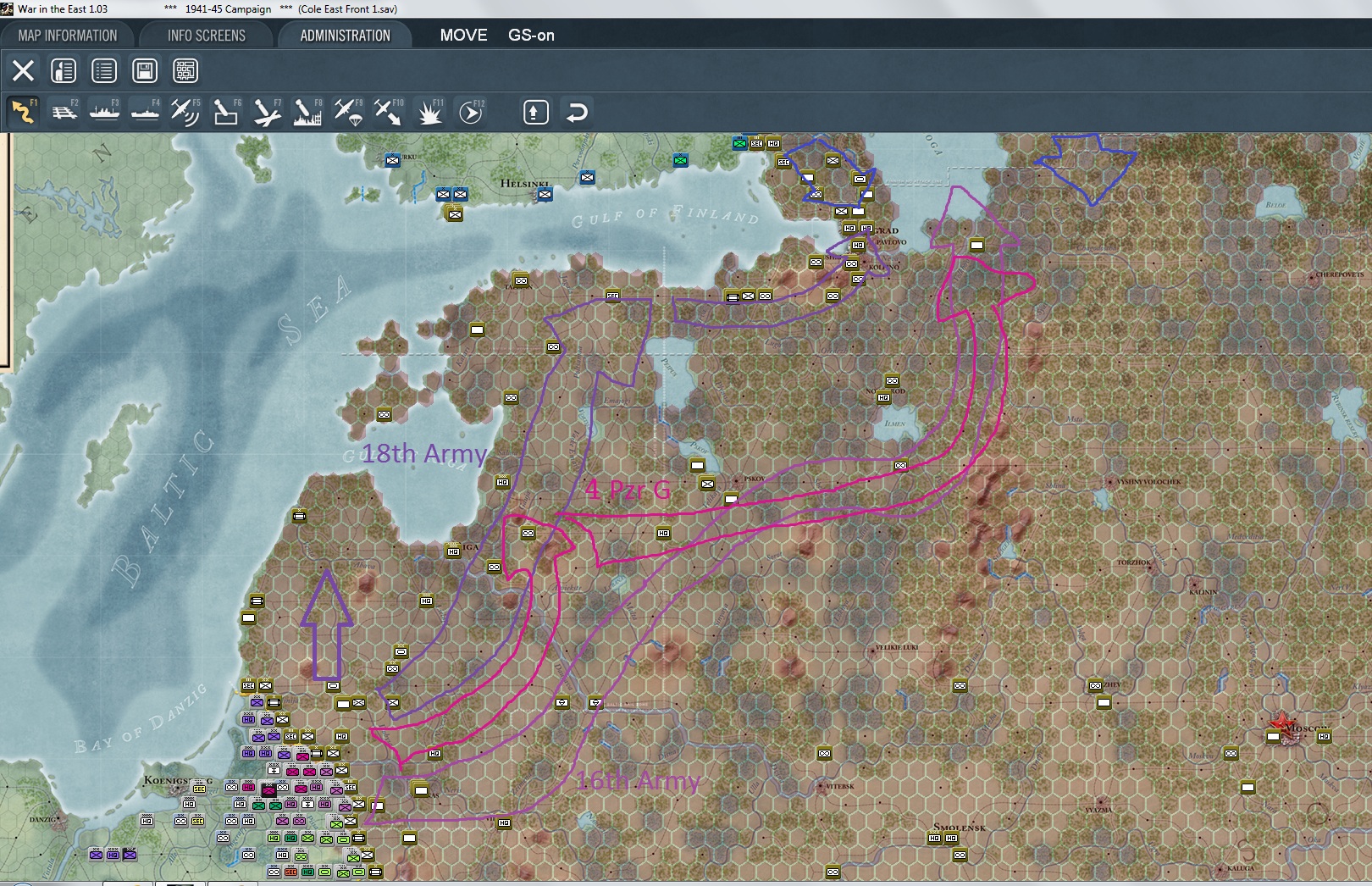The image size is (1372, 886).
Task: Click the red star Moscow marker
Action: (1281, 724)
